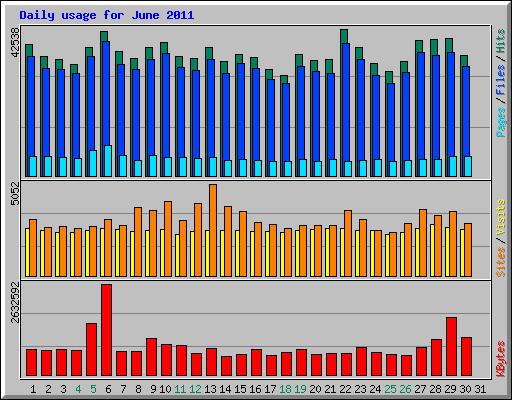Click the tallest red KBytes bar for day 6

coord(107,330)
